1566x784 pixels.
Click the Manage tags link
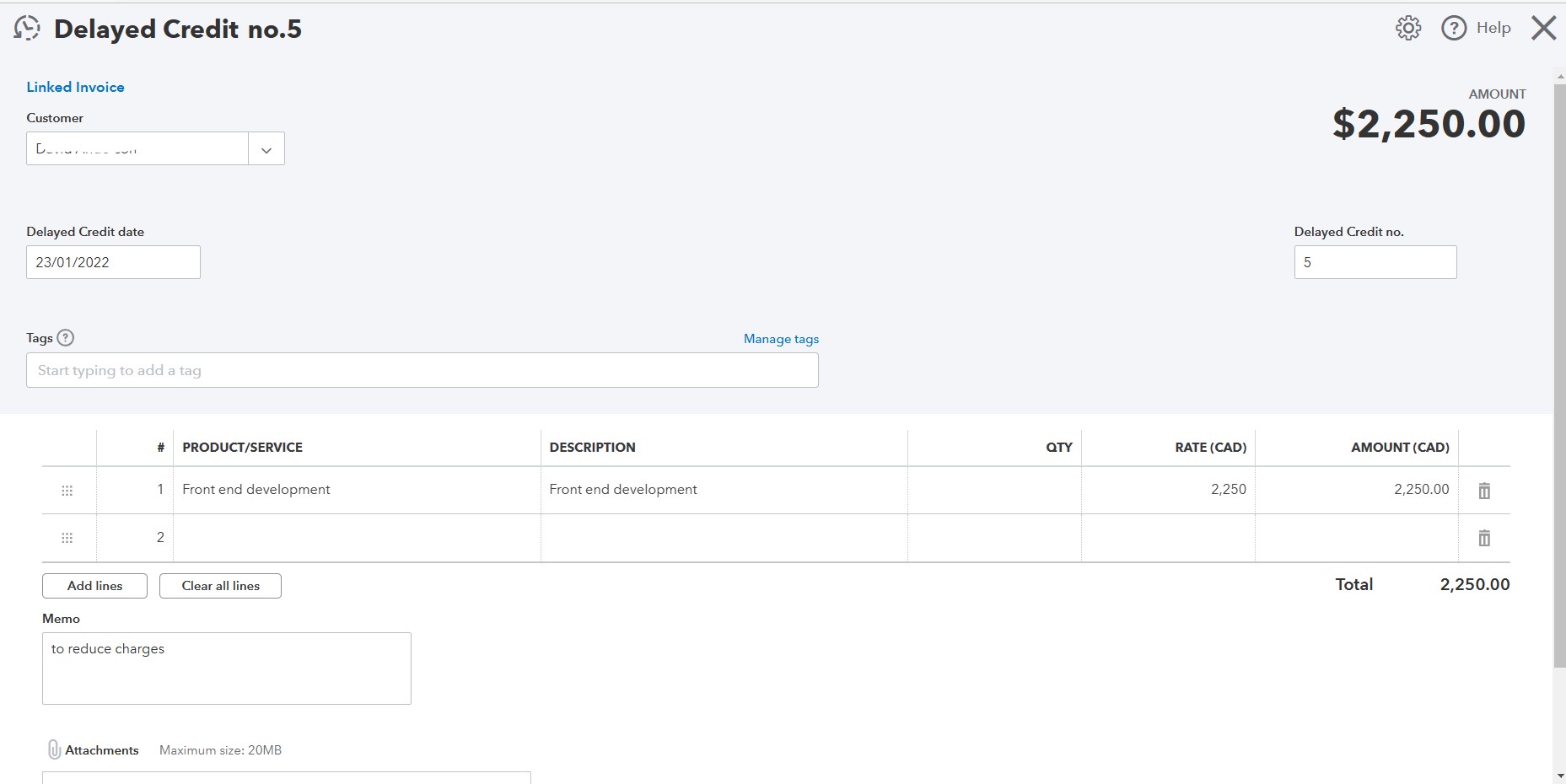(781, 339)
